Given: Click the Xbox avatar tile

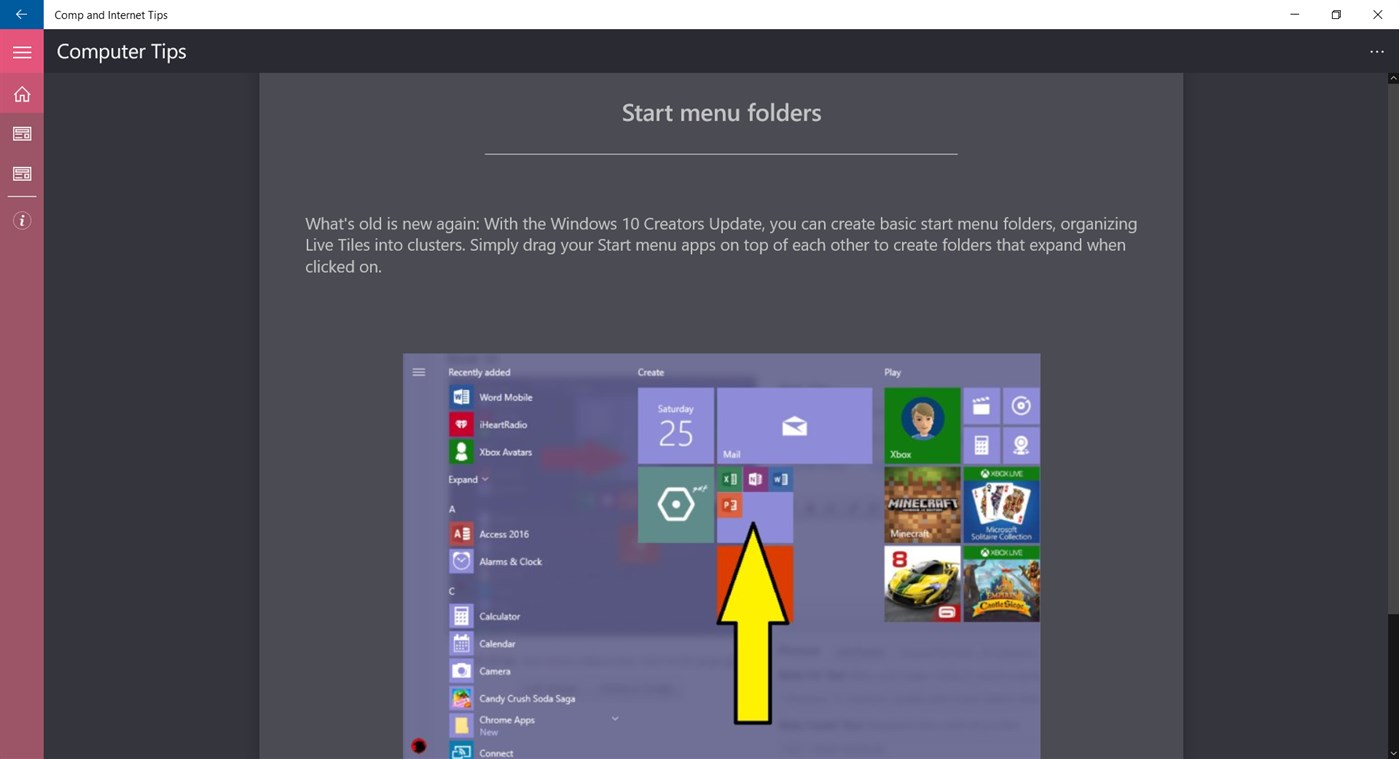Looking at the screenshot, I should pos(920,423).
